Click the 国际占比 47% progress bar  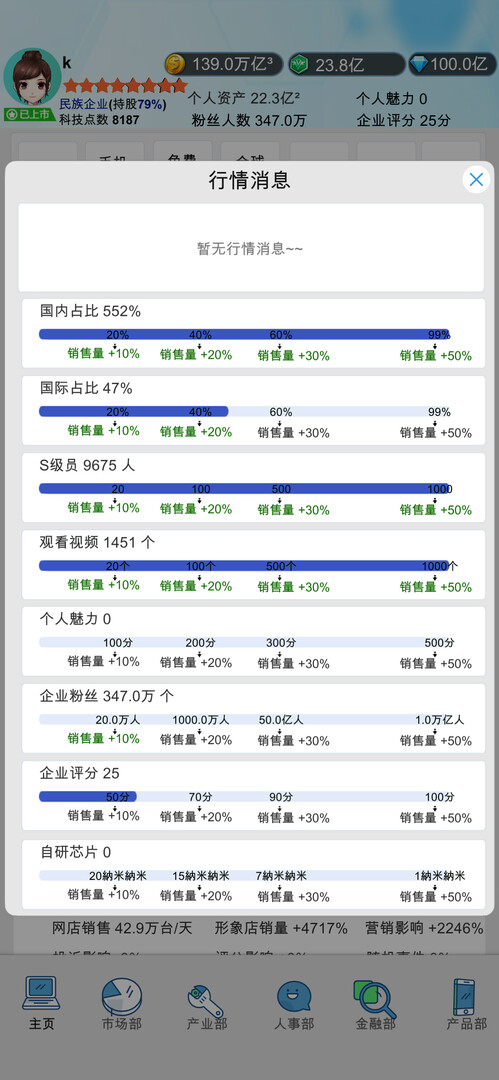pyautogui.click(x=245, y=411)
